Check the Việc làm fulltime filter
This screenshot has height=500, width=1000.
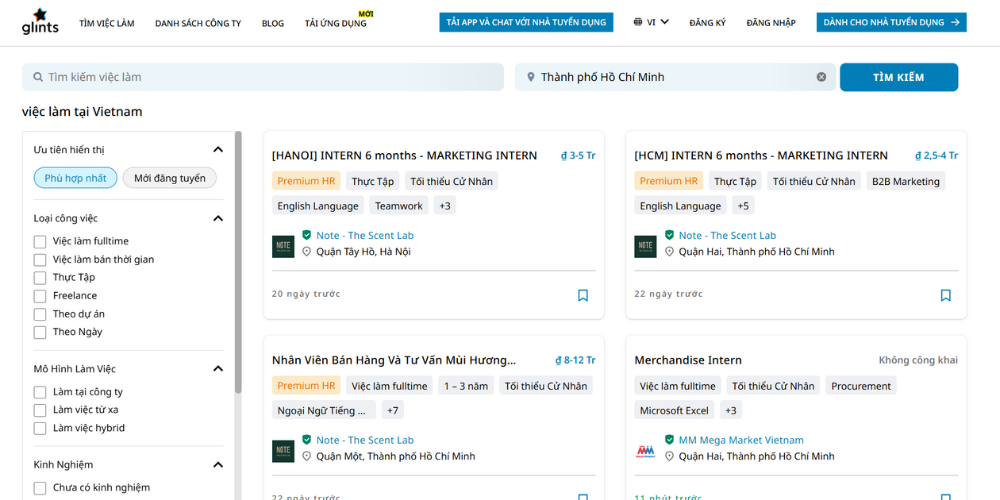tap(40, 242)
